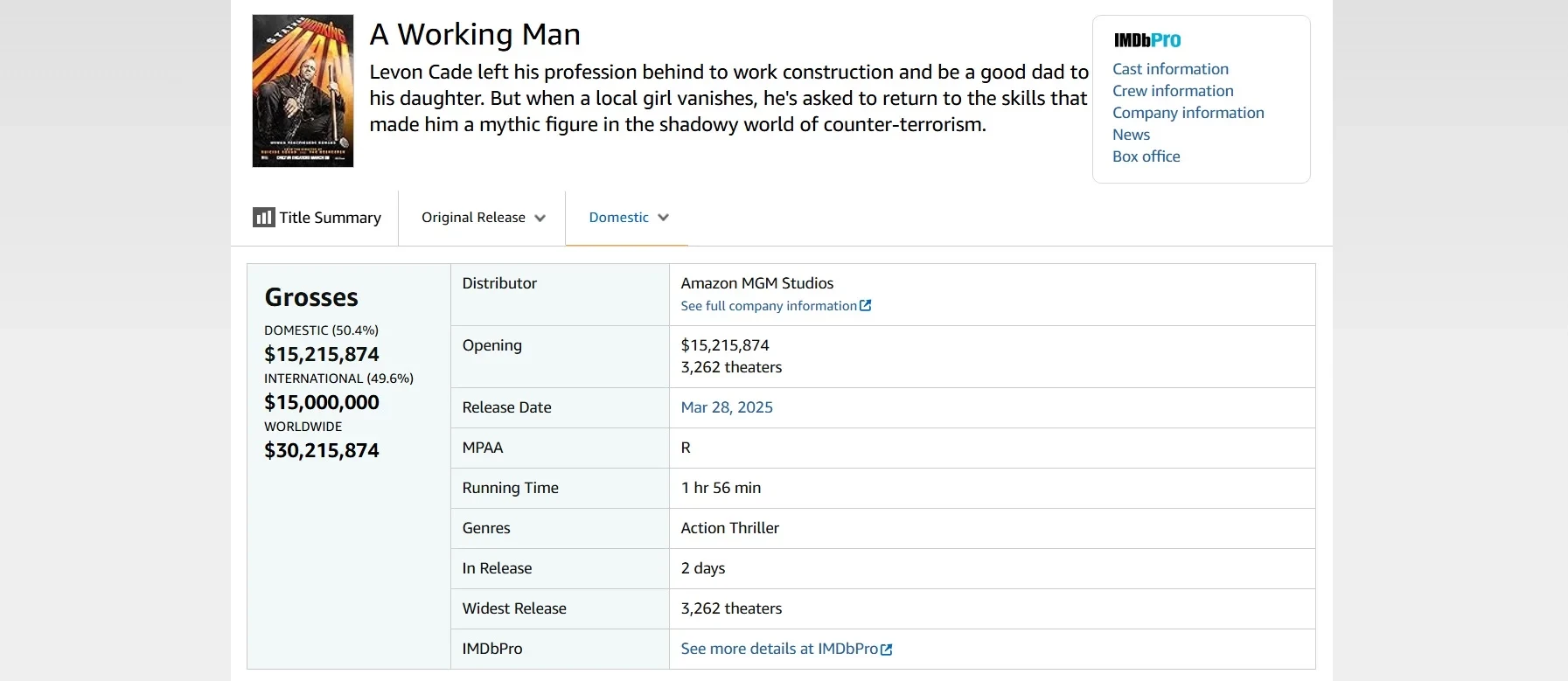Go to the Company information link
Image resolution: width=1568 pixels, height=681 pixels.
coord(1188,113)
